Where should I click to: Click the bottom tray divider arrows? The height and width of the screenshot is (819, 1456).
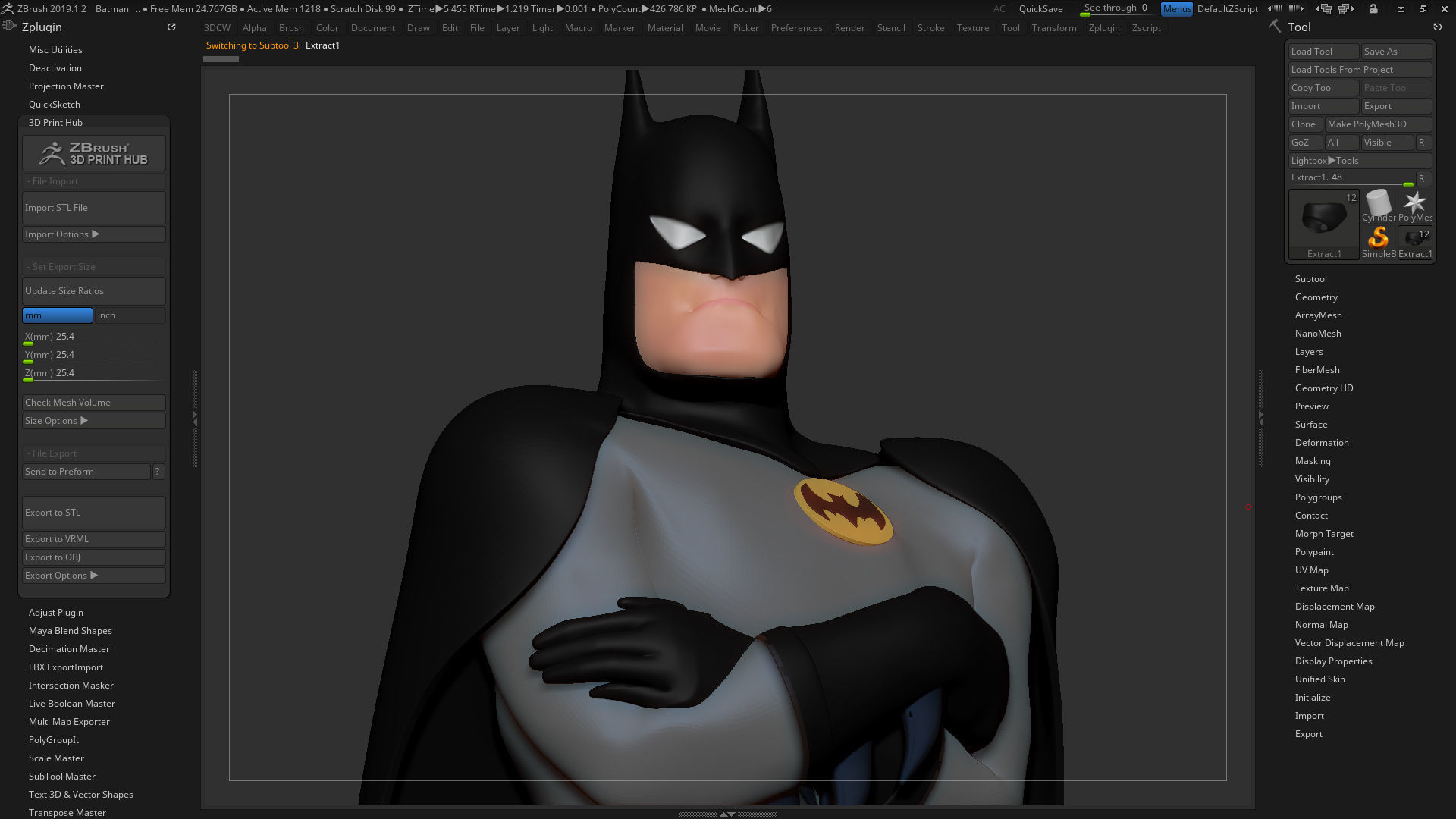point(727,814)
